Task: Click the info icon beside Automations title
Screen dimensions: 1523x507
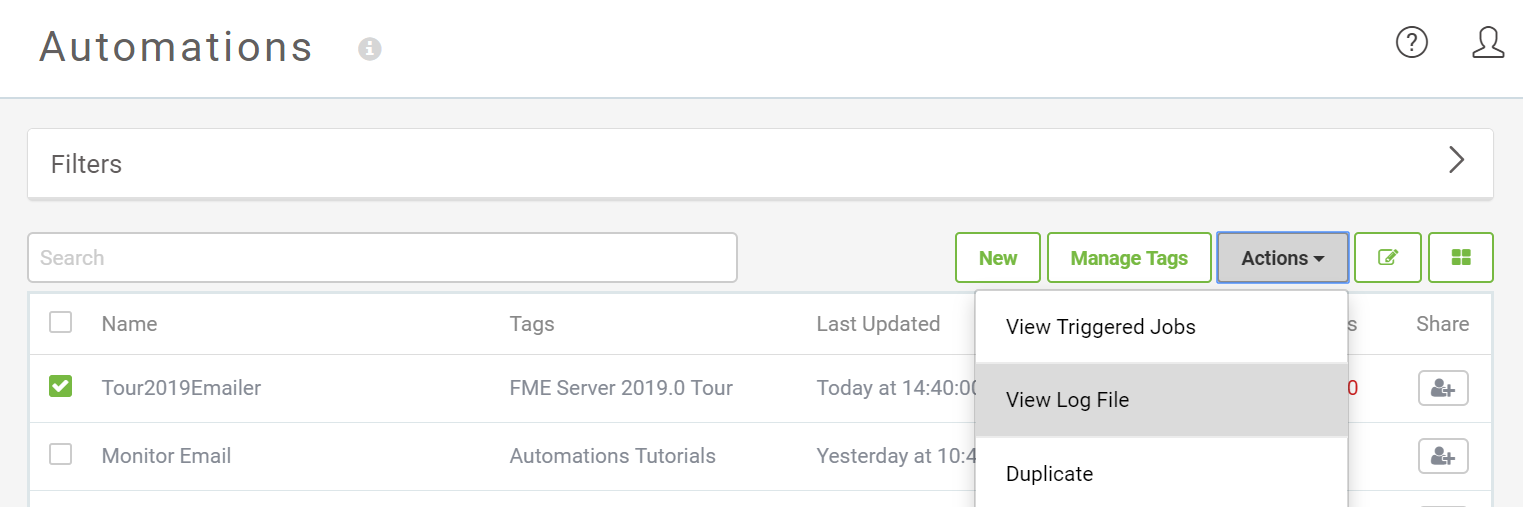Action: [x=370, y=48]
